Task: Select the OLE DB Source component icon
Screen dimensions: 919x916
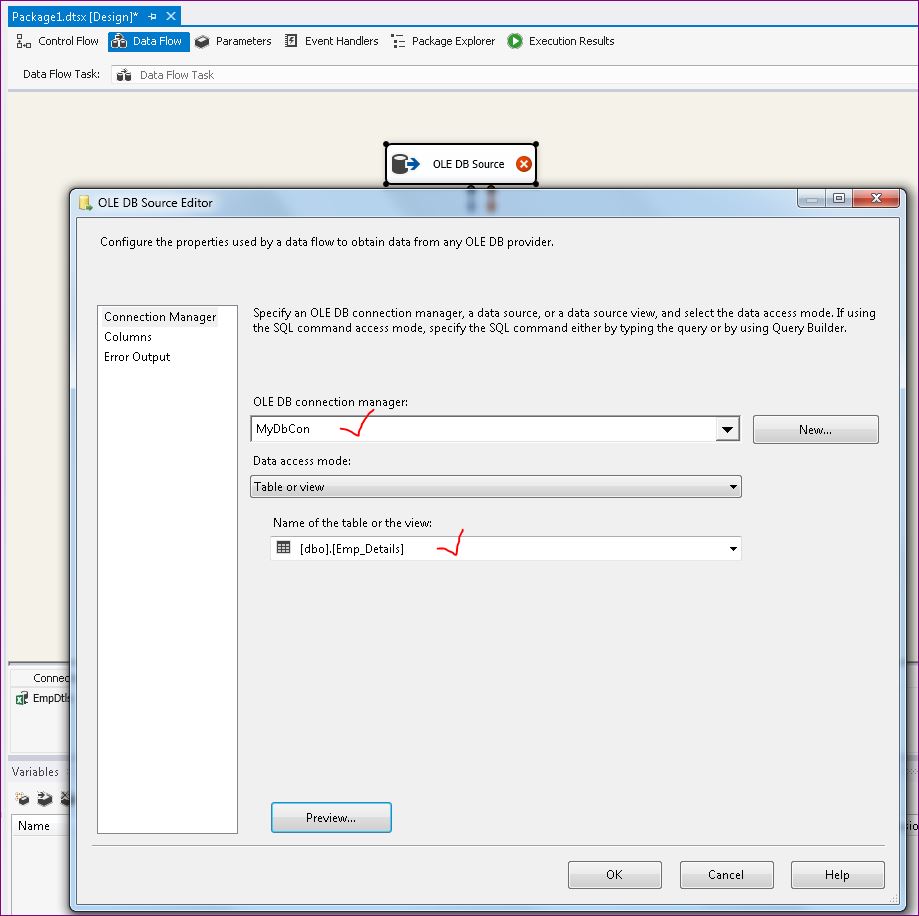Action: coord(404,162)
